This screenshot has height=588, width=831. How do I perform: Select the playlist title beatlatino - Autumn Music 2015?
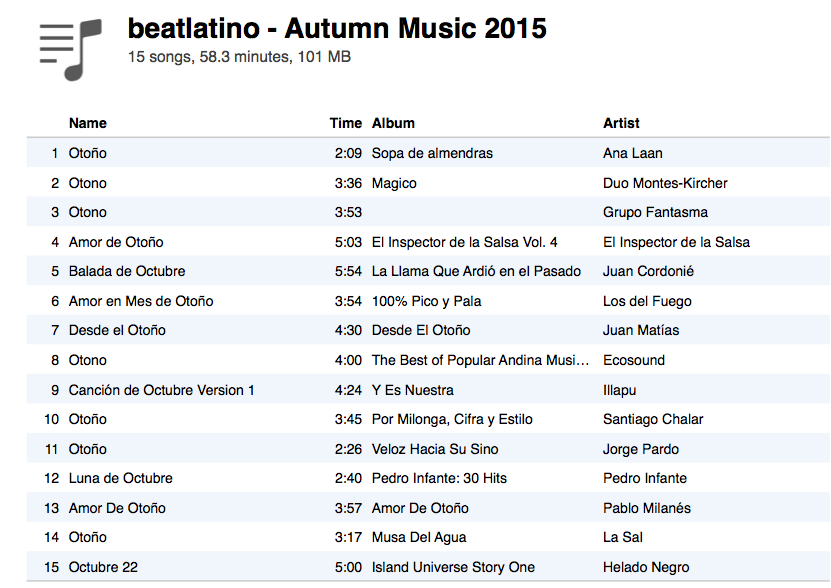[337, 28]
